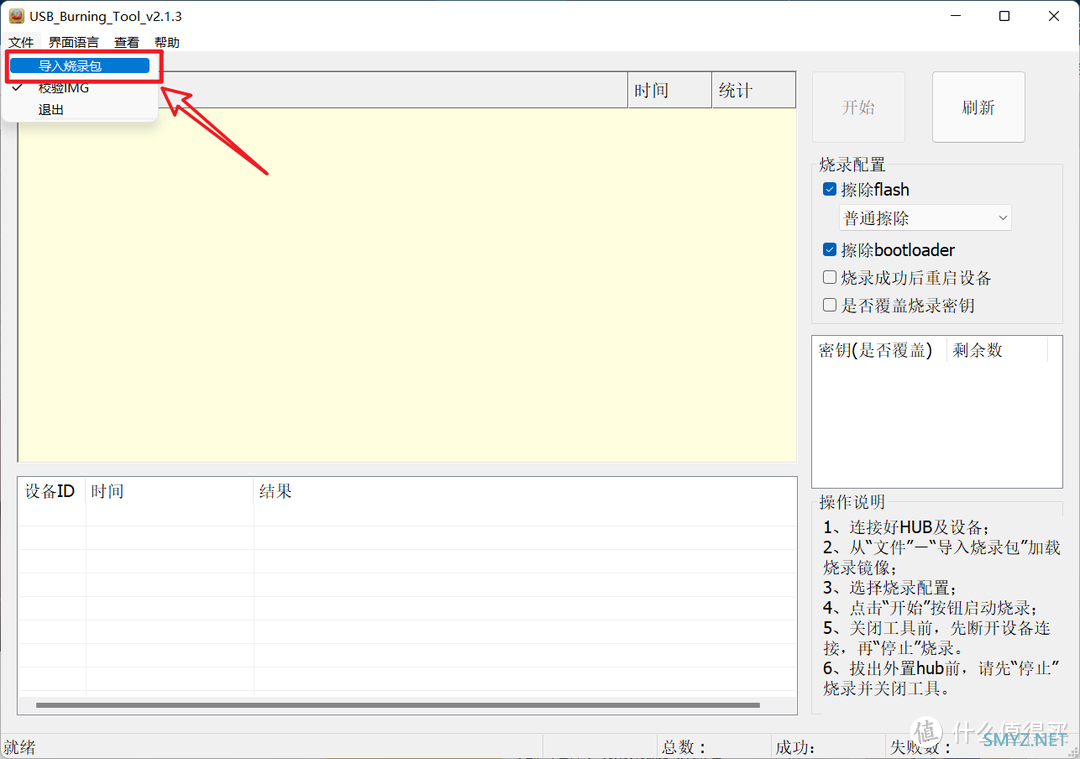The width and height of the screenshot is (1080, 759).
Task: Click the 统计 column header
Action: tap(754, 90)
